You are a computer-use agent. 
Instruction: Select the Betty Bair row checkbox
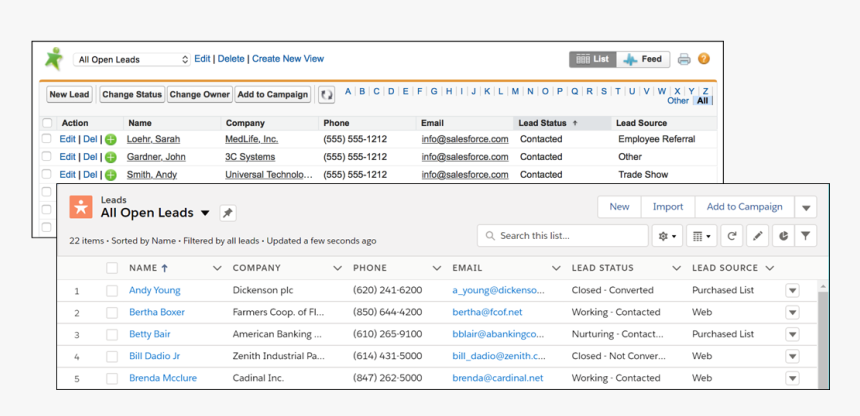pos(112,335)
